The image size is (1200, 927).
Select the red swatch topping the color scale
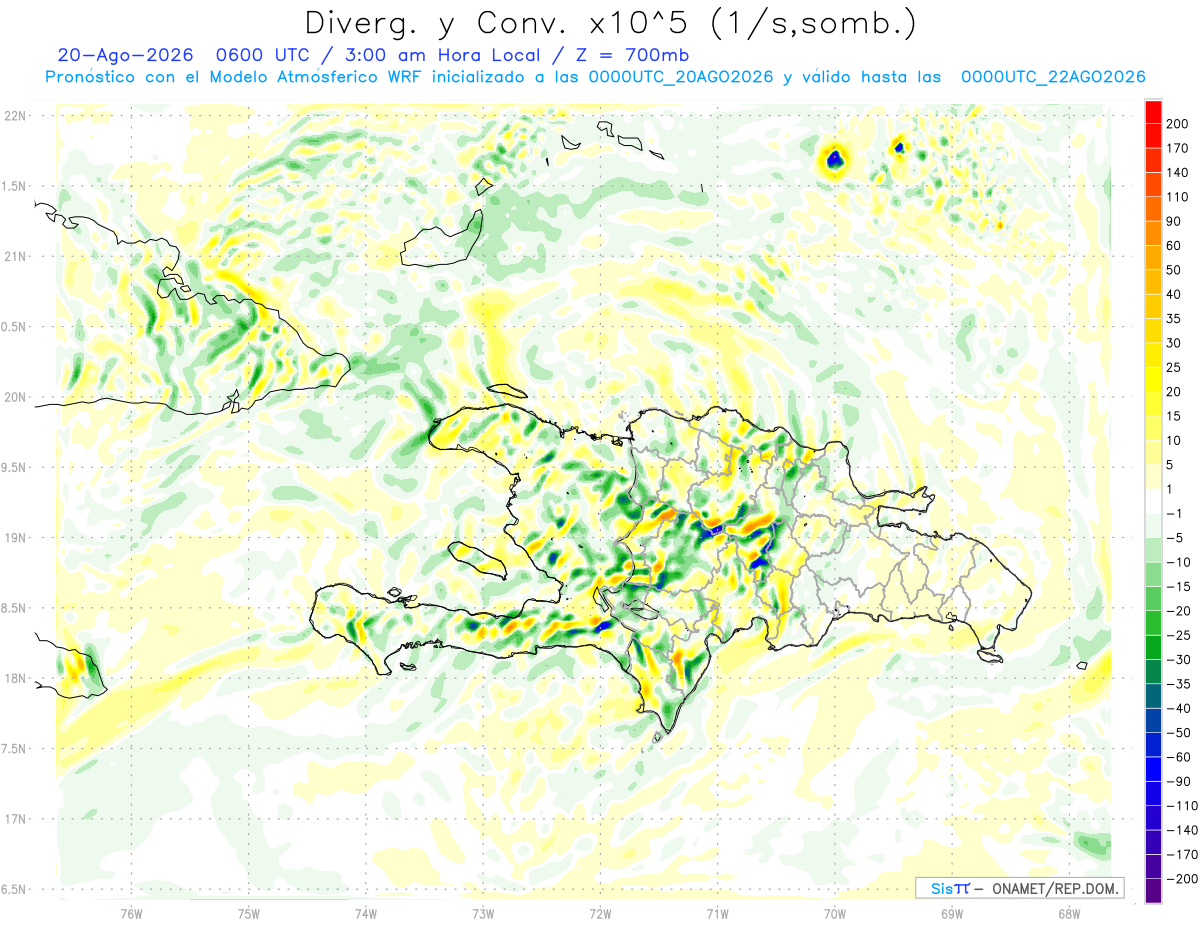click(x=1153, y=111)
